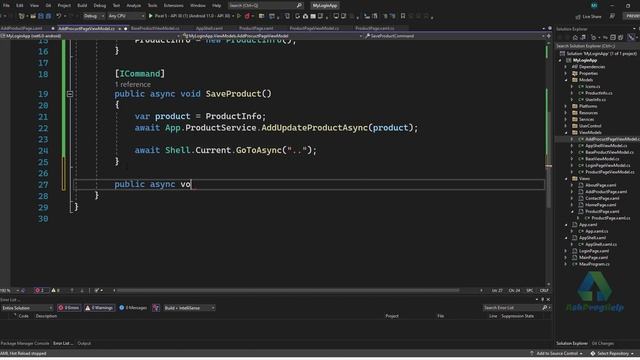Select AboutPage.xaml file

coord(600,185)
